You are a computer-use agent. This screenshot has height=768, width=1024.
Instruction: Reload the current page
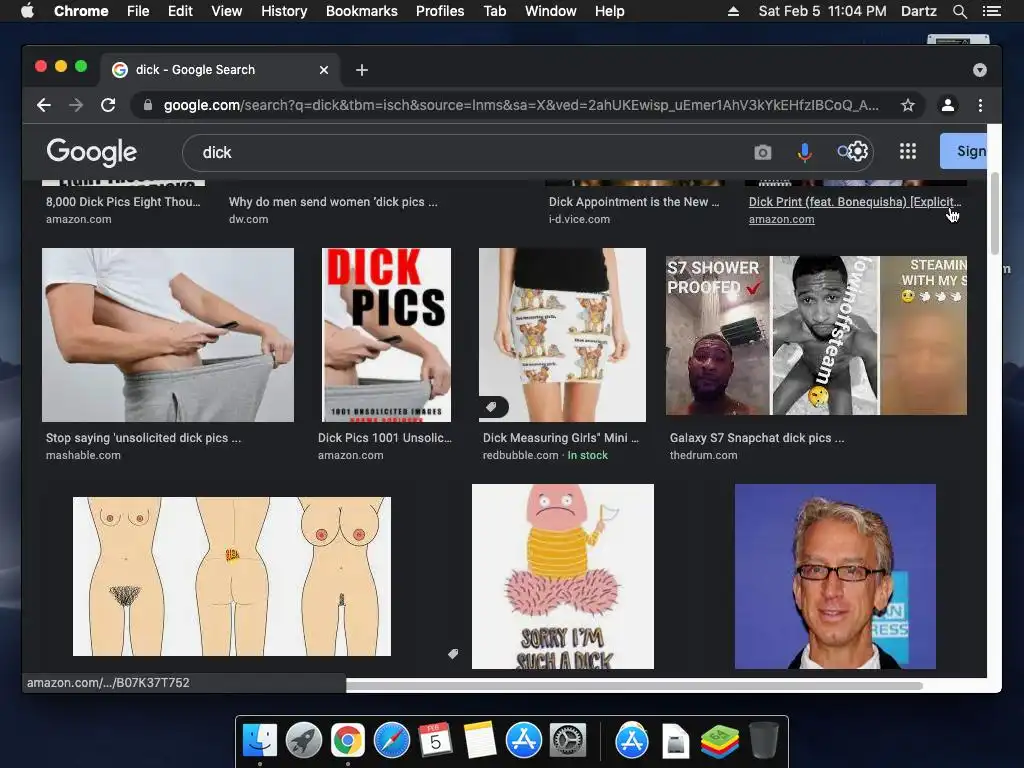coord(108,105)
